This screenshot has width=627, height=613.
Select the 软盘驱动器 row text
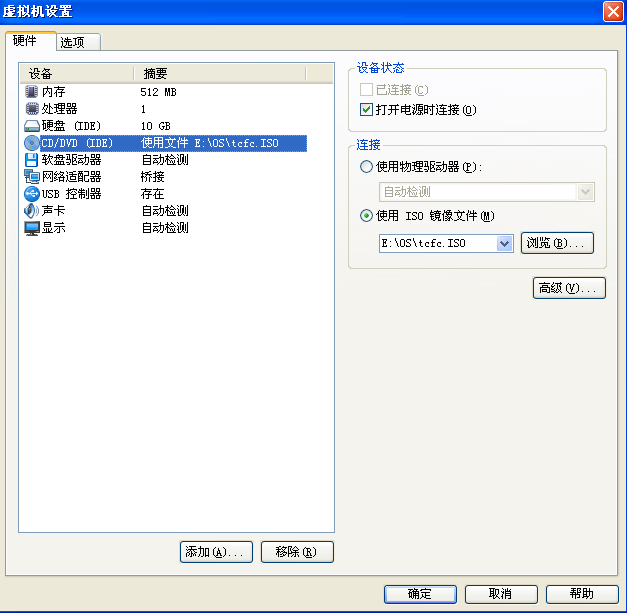point(72,160)
